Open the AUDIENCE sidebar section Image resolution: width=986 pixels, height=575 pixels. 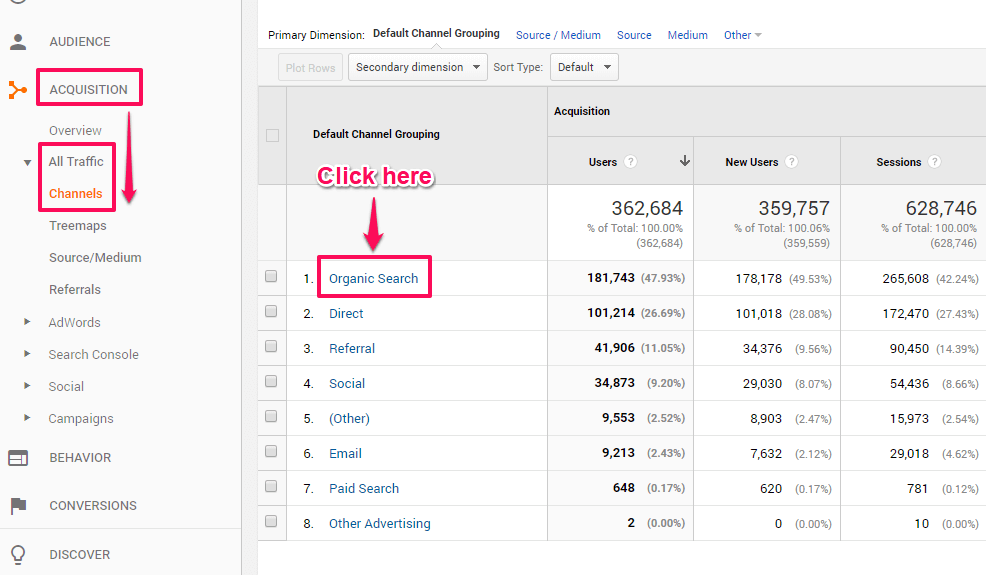pos(80,42)
